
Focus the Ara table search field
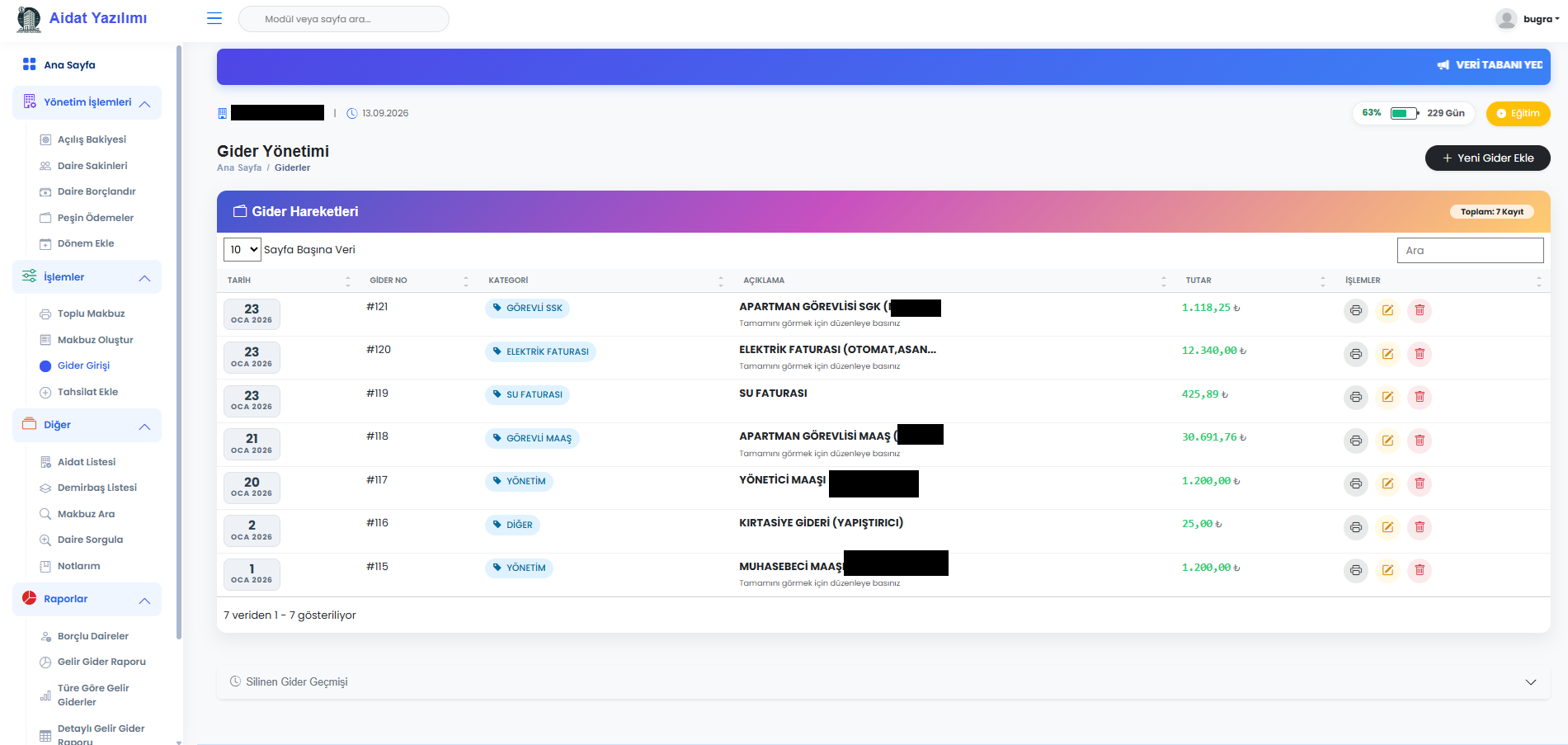tap(1469, 251)
